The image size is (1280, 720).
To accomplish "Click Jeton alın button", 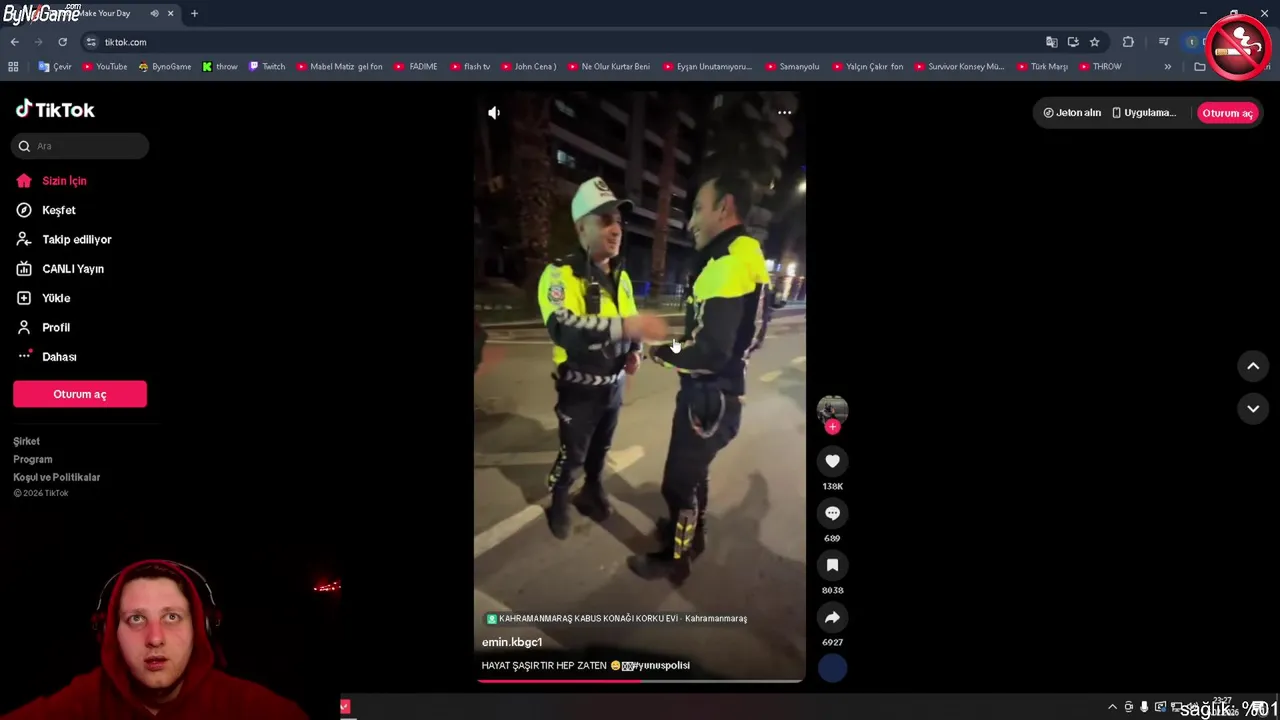I will pos(1072,113).
